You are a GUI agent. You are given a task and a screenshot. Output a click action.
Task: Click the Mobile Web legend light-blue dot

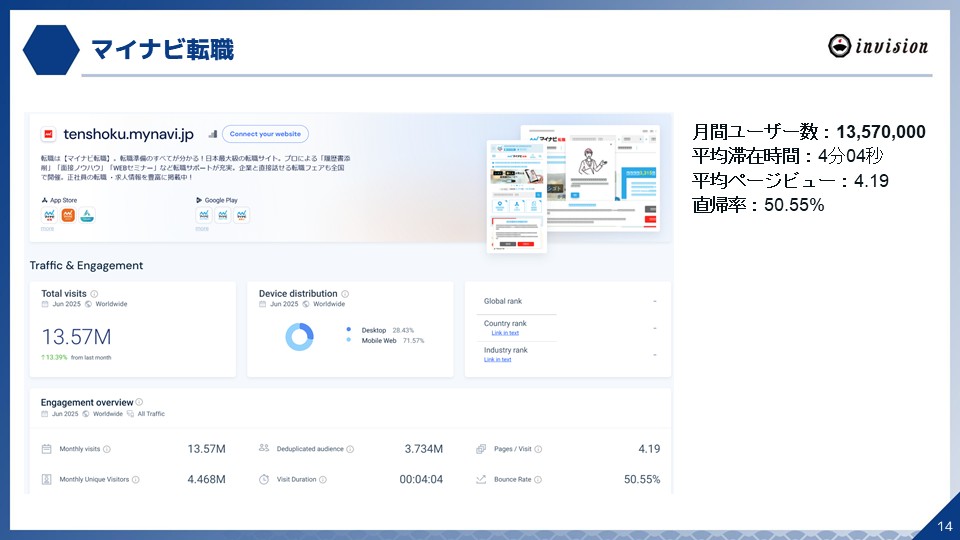click(x=349, y=340)
